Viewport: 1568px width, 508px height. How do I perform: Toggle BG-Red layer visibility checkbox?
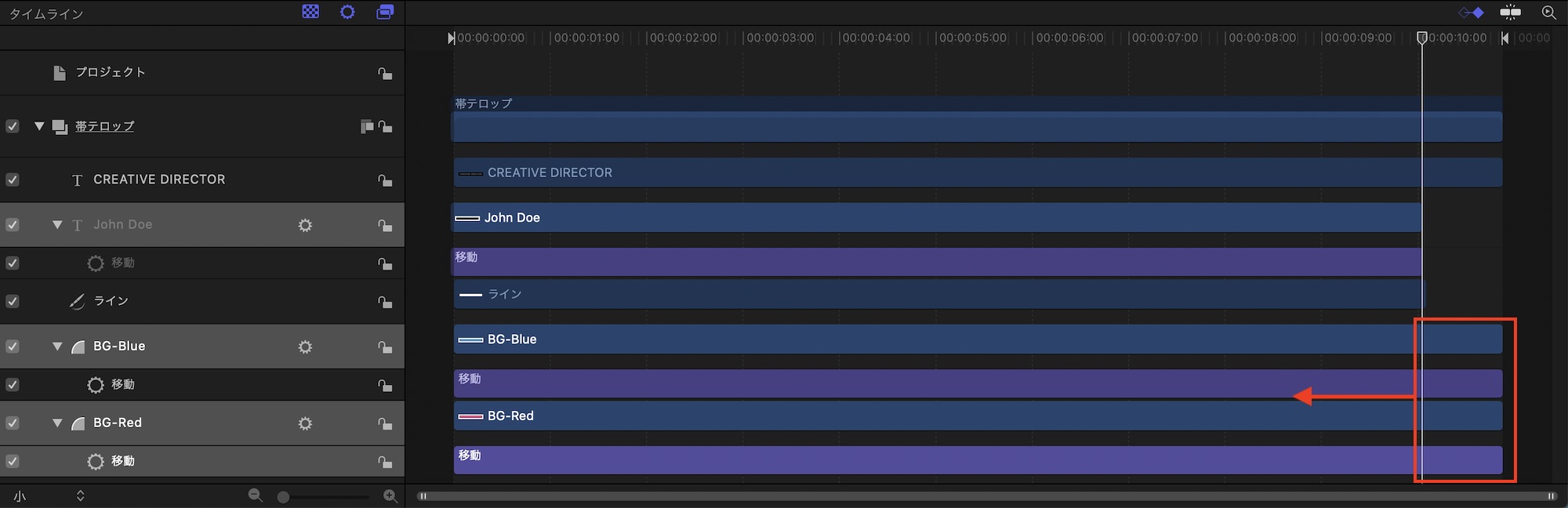(x=13, y=423)
